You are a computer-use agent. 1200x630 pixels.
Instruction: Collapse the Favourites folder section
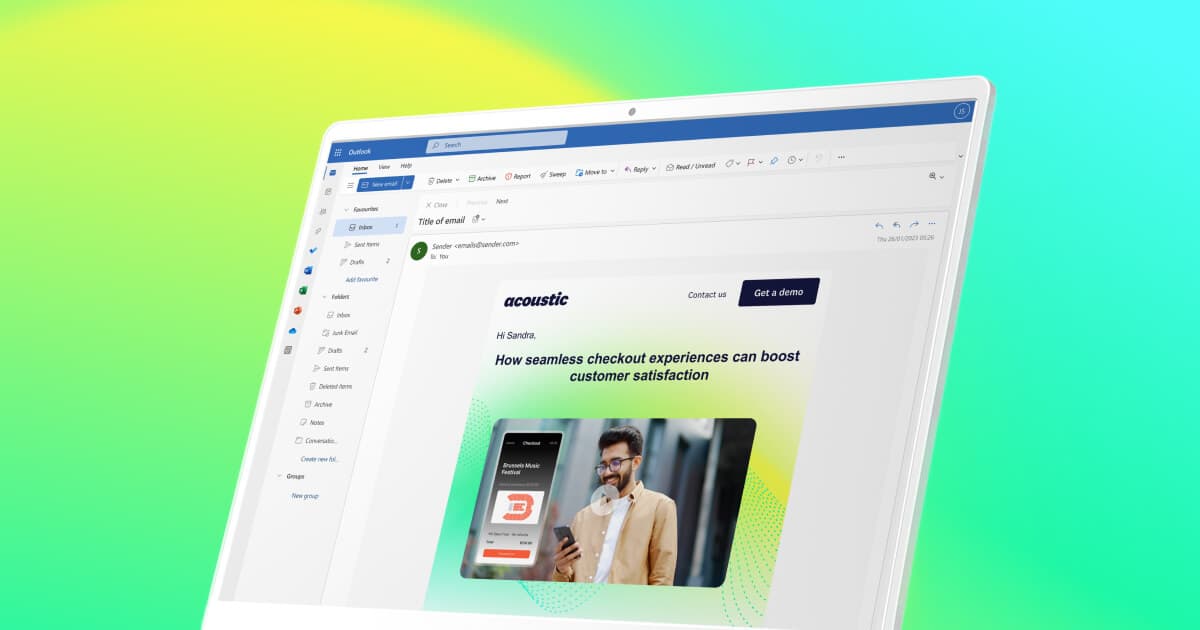pos(346,210)
